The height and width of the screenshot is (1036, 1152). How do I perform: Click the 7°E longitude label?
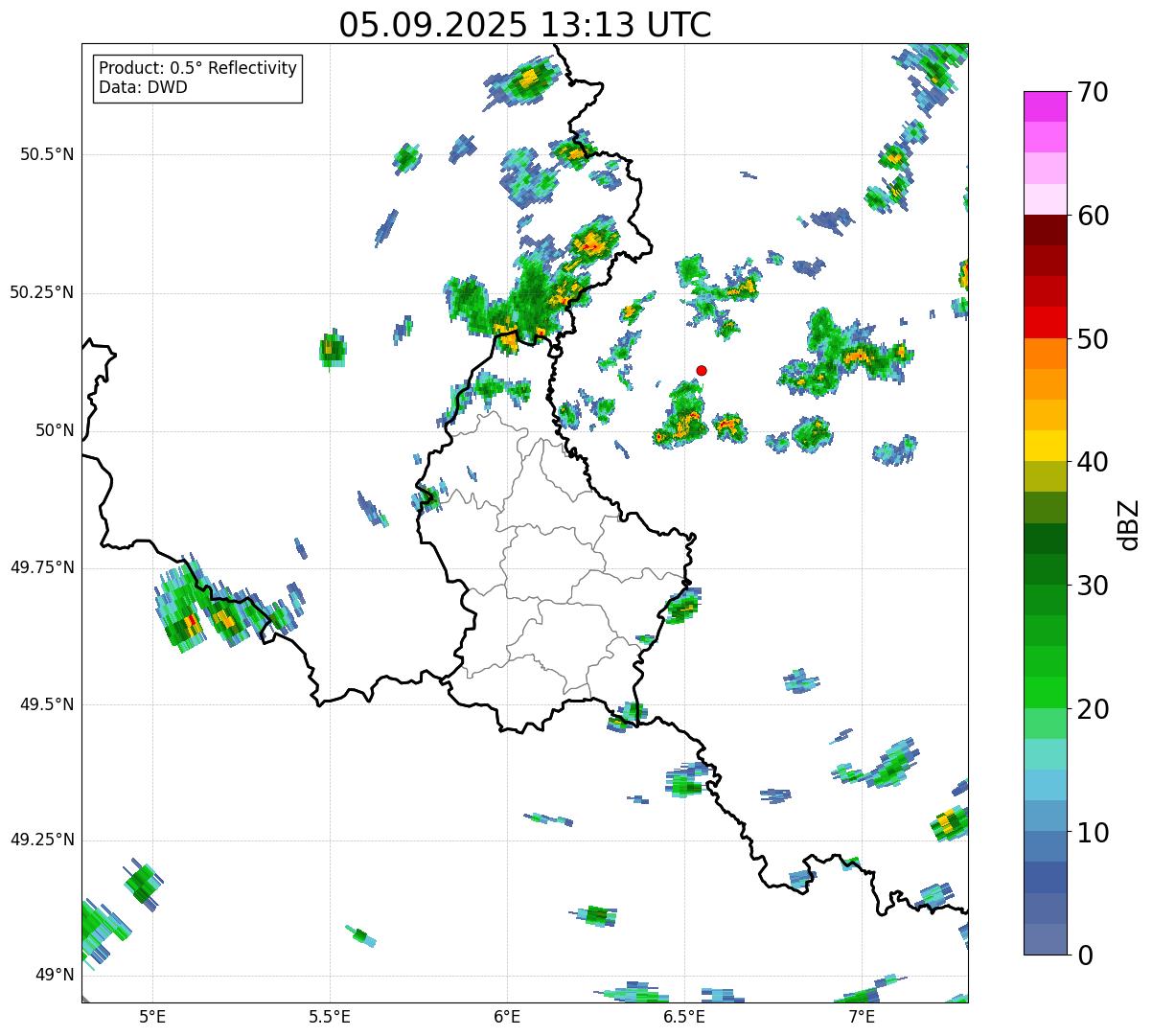point(862,1018)
